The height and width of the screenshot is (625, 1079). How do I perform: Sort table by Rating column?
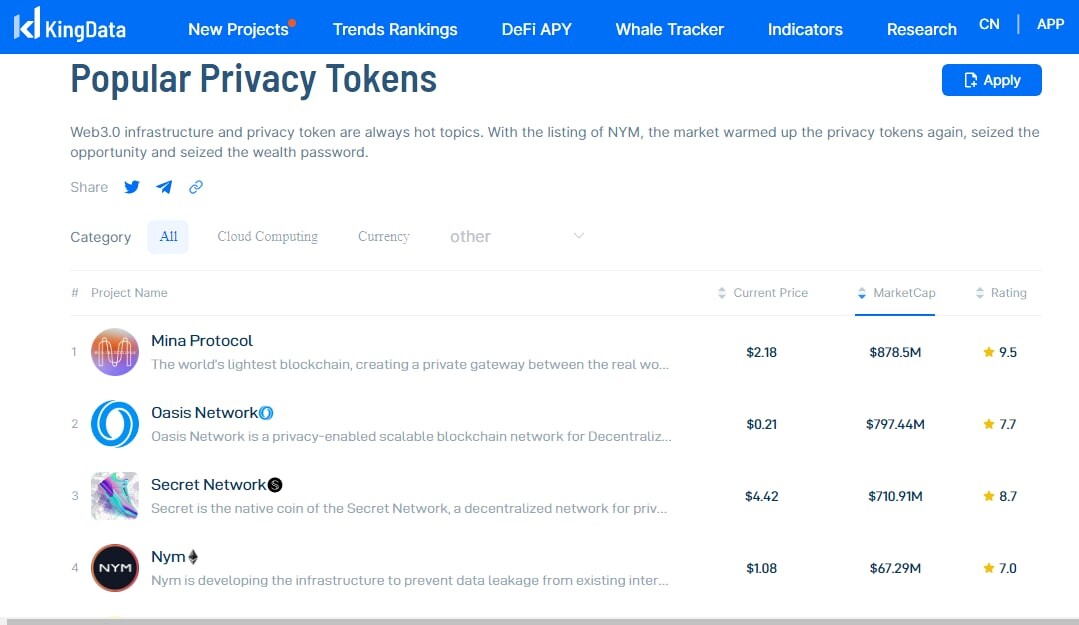click(x=1001, y=293)
